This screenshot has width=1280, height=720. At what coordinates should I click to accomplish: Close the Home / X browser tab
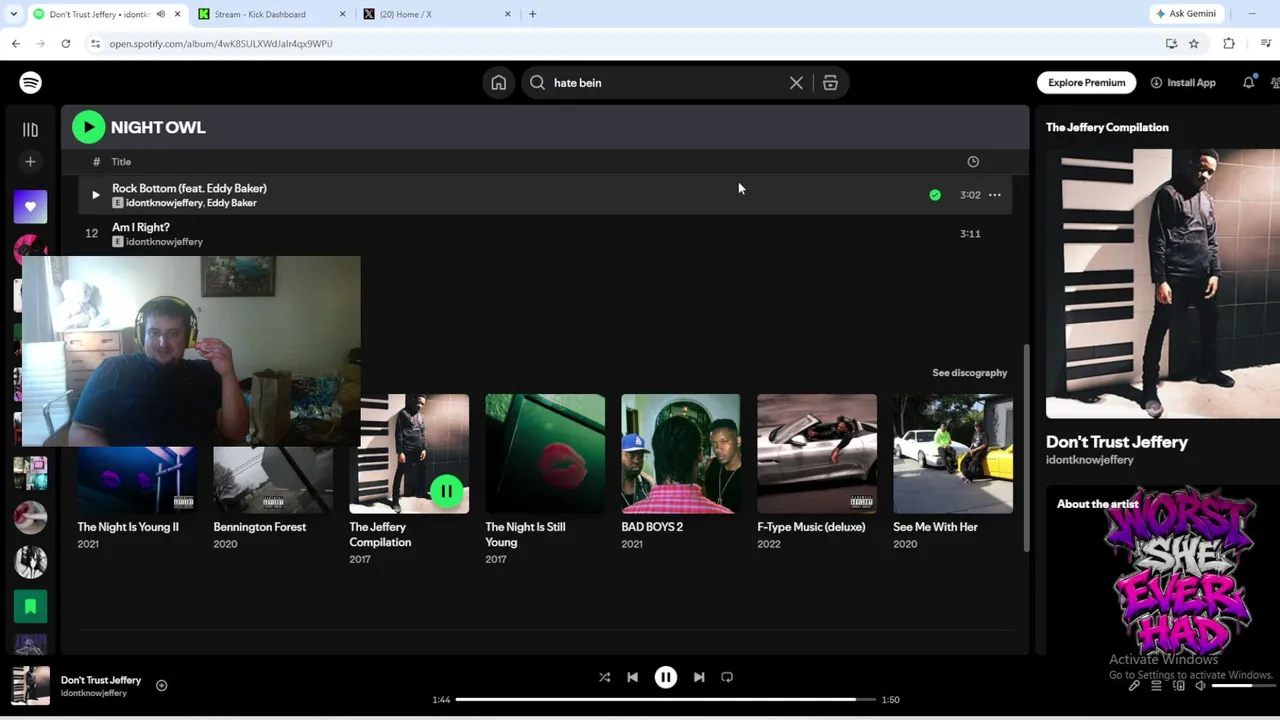[x=507, y=14]
